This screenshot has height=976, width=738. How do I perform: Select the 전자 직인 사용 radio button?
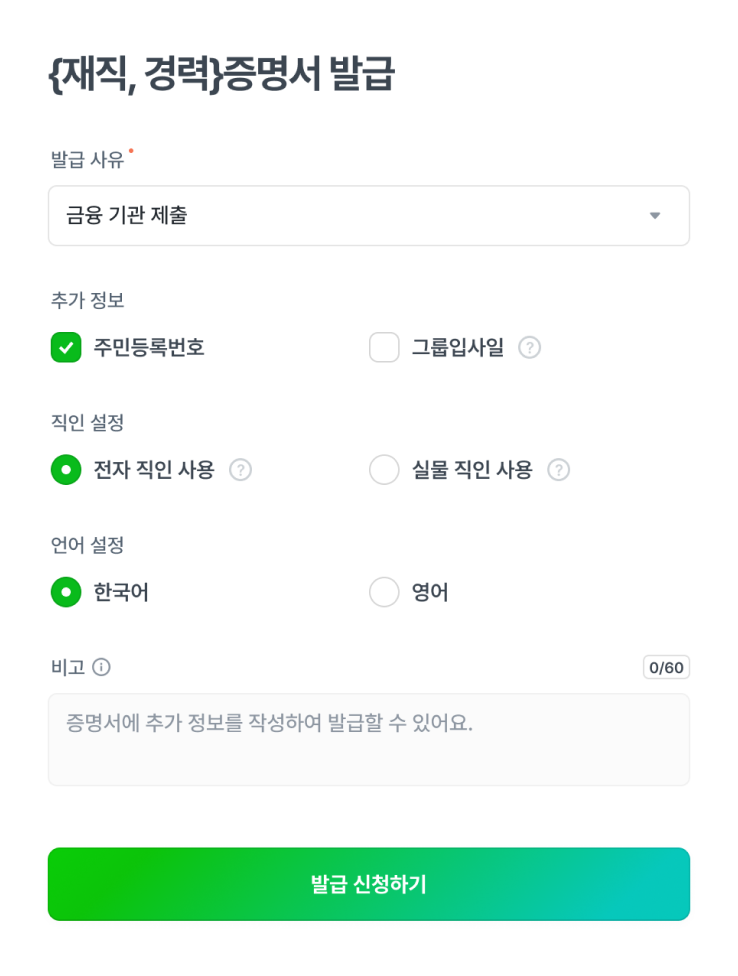click(x=66, y=470)
